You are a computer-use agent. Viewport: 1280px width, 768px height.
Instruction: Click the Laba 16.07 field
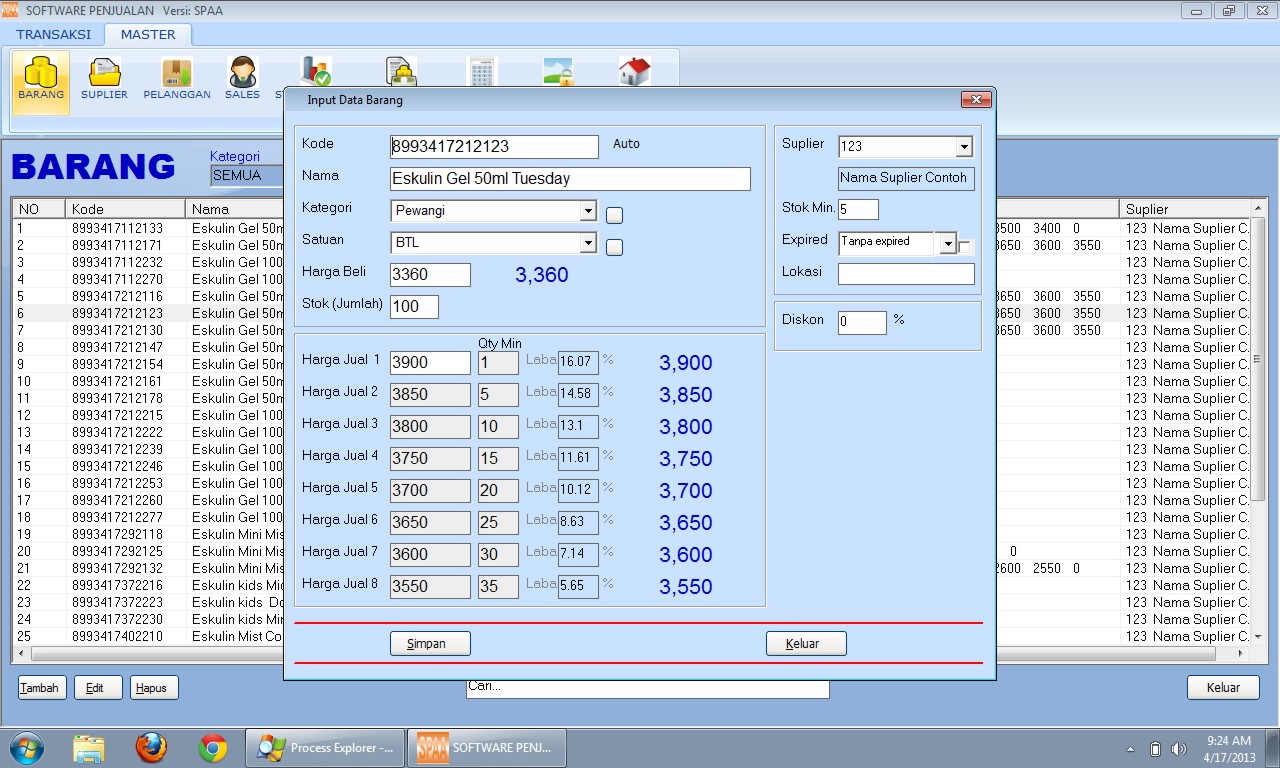tap(578, 363)
